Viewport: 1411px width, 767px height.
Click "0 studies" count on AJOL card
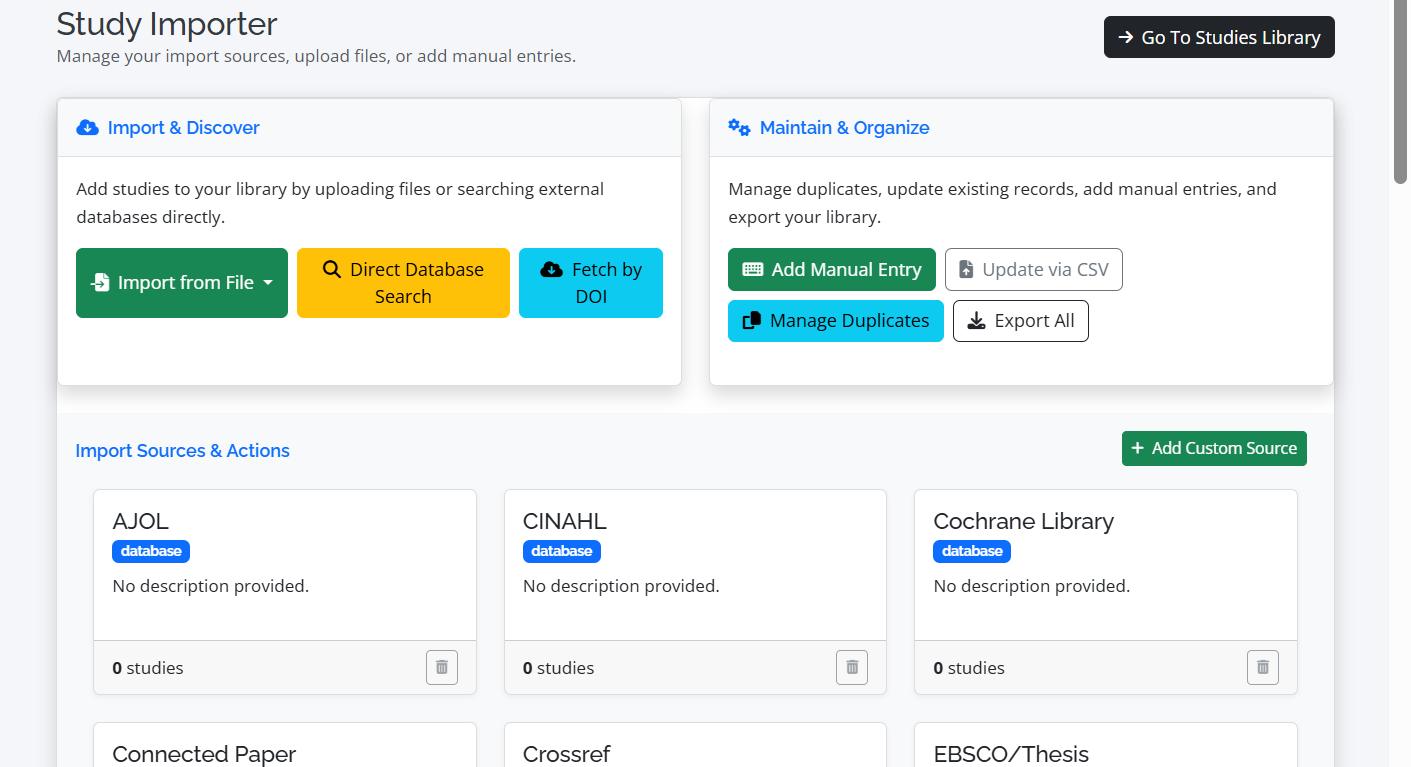[x=148, y=668]
